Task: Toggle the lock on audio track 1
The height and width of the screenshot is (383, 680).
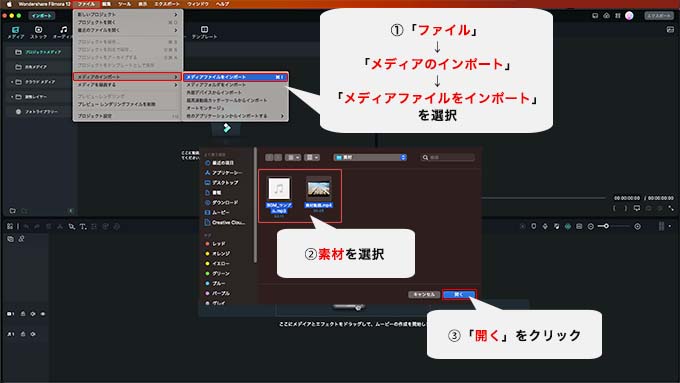Action: (23, 334)
